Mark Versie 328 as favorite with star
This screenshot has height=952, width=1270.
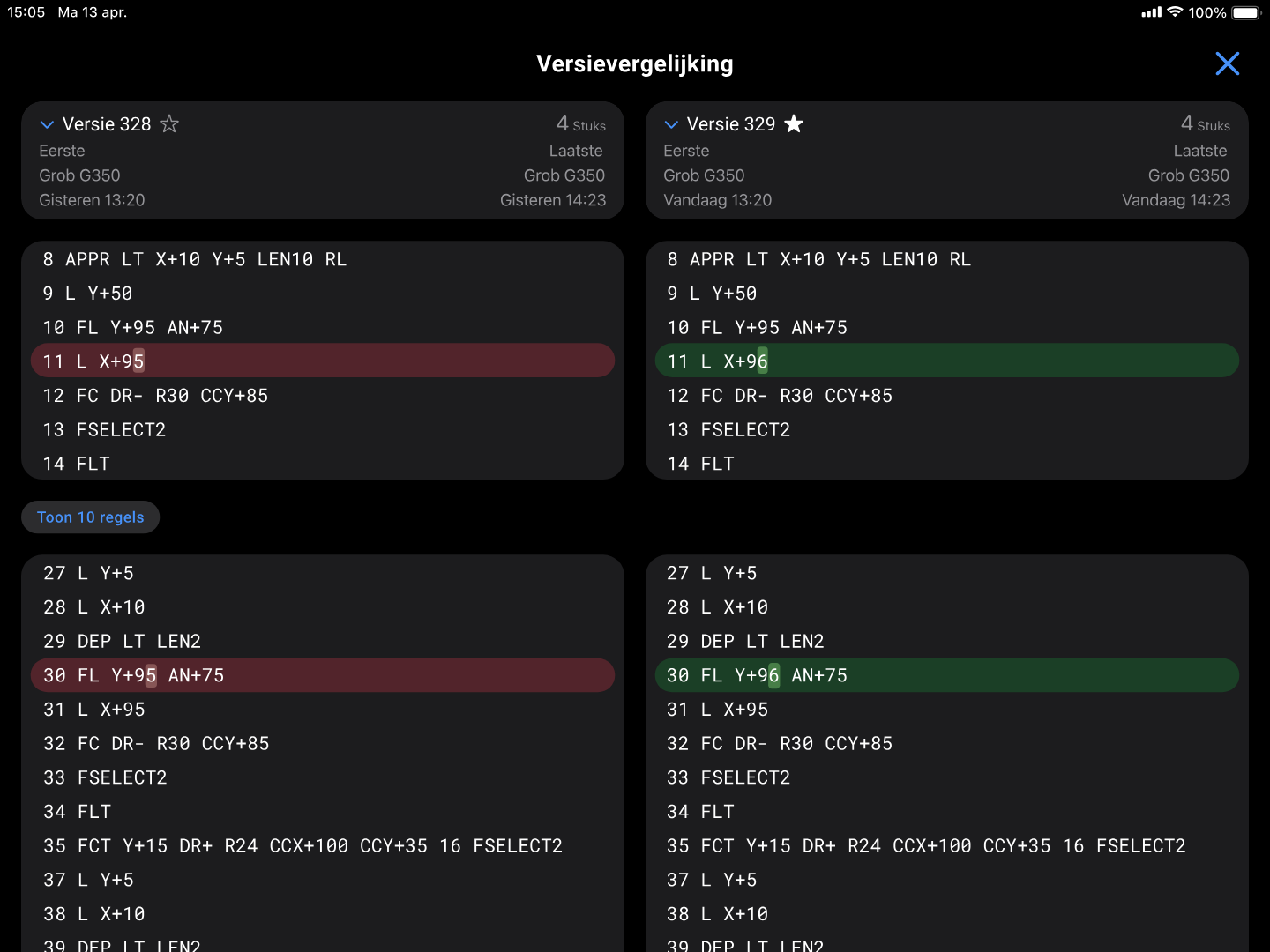[x=169, y=124]
